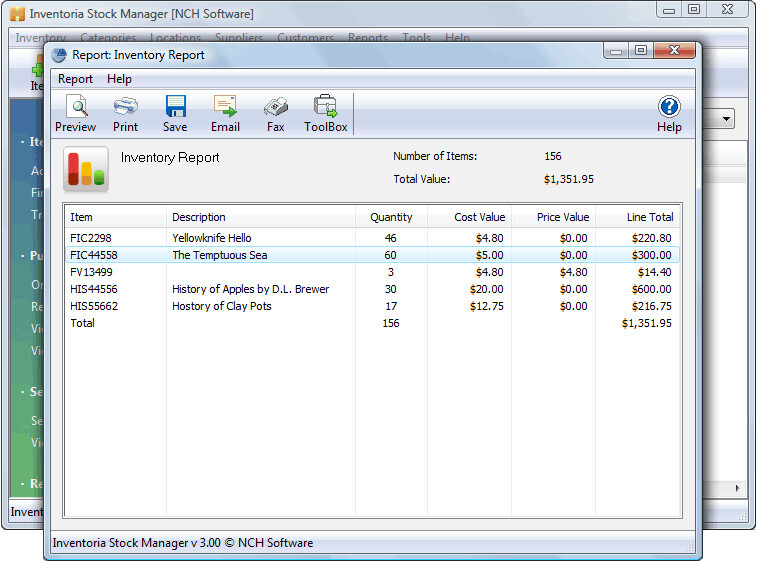Sort by the Quantity column header
The height and width of the screenshot is (562, 757).
pos(391,217)
